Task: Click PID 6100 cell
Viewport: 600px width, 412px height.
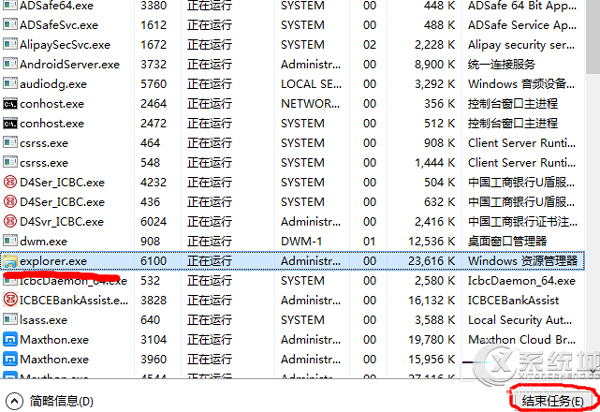Action: (153, 261)
